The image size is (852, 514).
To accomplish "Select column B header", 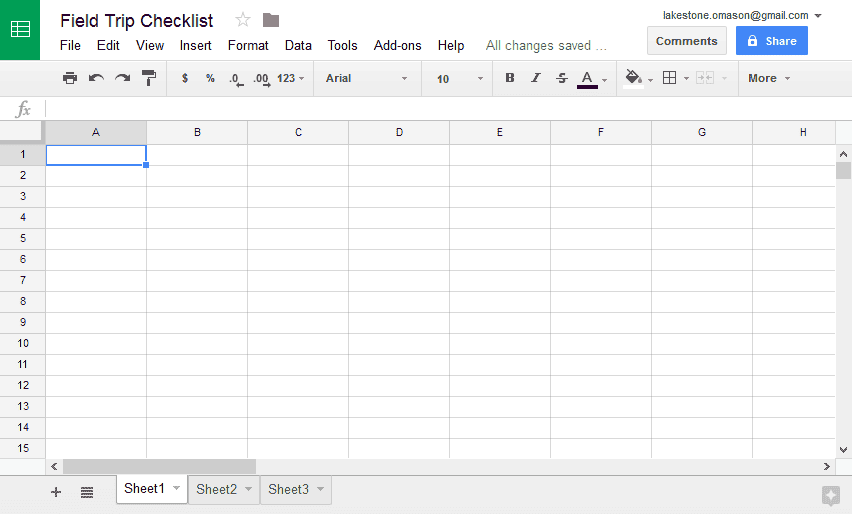I will pyautogui.click(x=197, y=132).
